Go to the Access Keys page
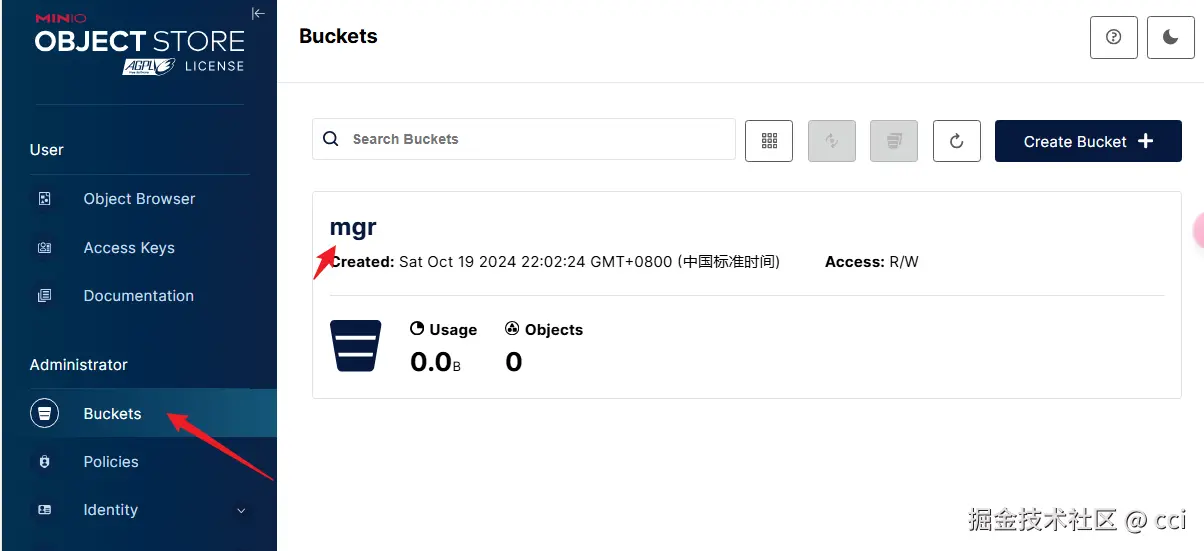The height and width of the screenshot is (551, 1204). pyautogui.click(x=129, y=248)
